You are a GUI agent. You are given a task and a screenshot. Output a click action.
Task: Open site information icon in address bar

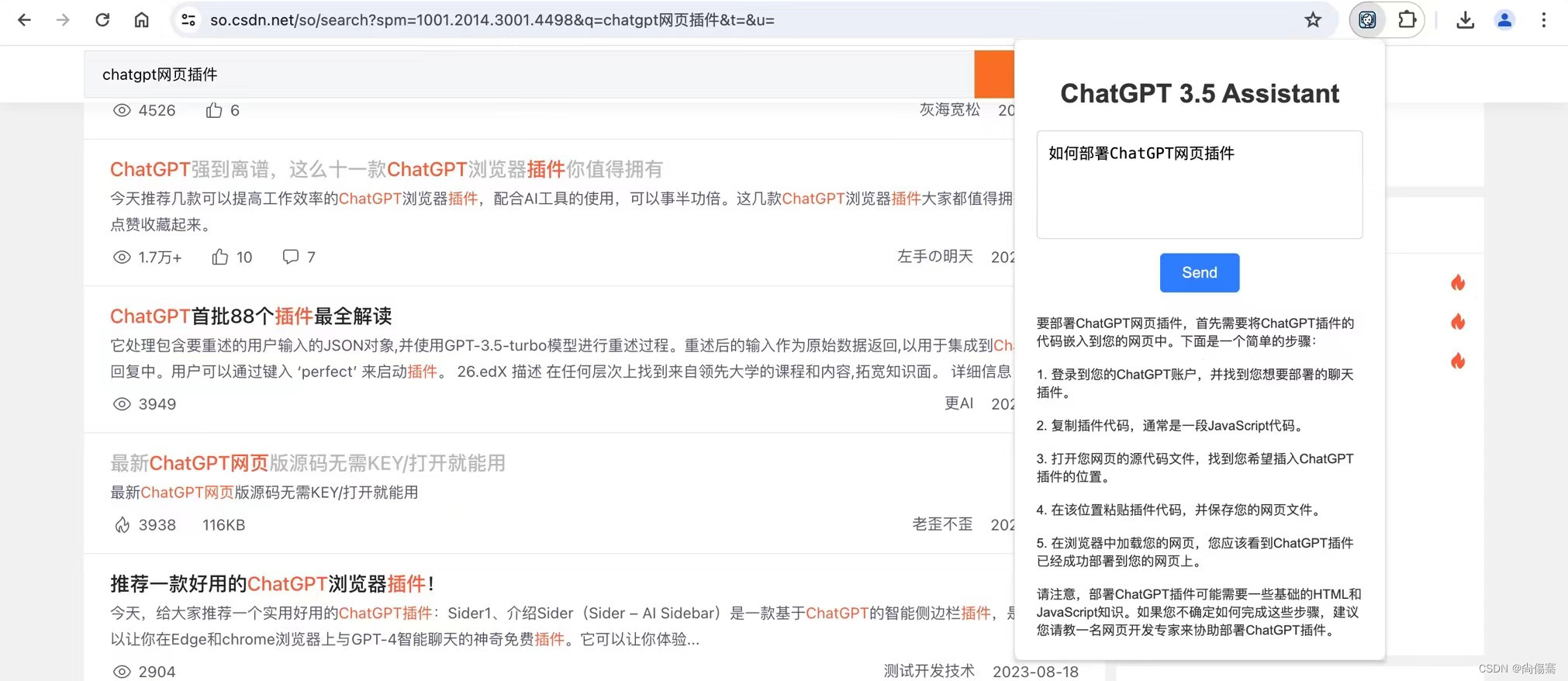(188, 20)
